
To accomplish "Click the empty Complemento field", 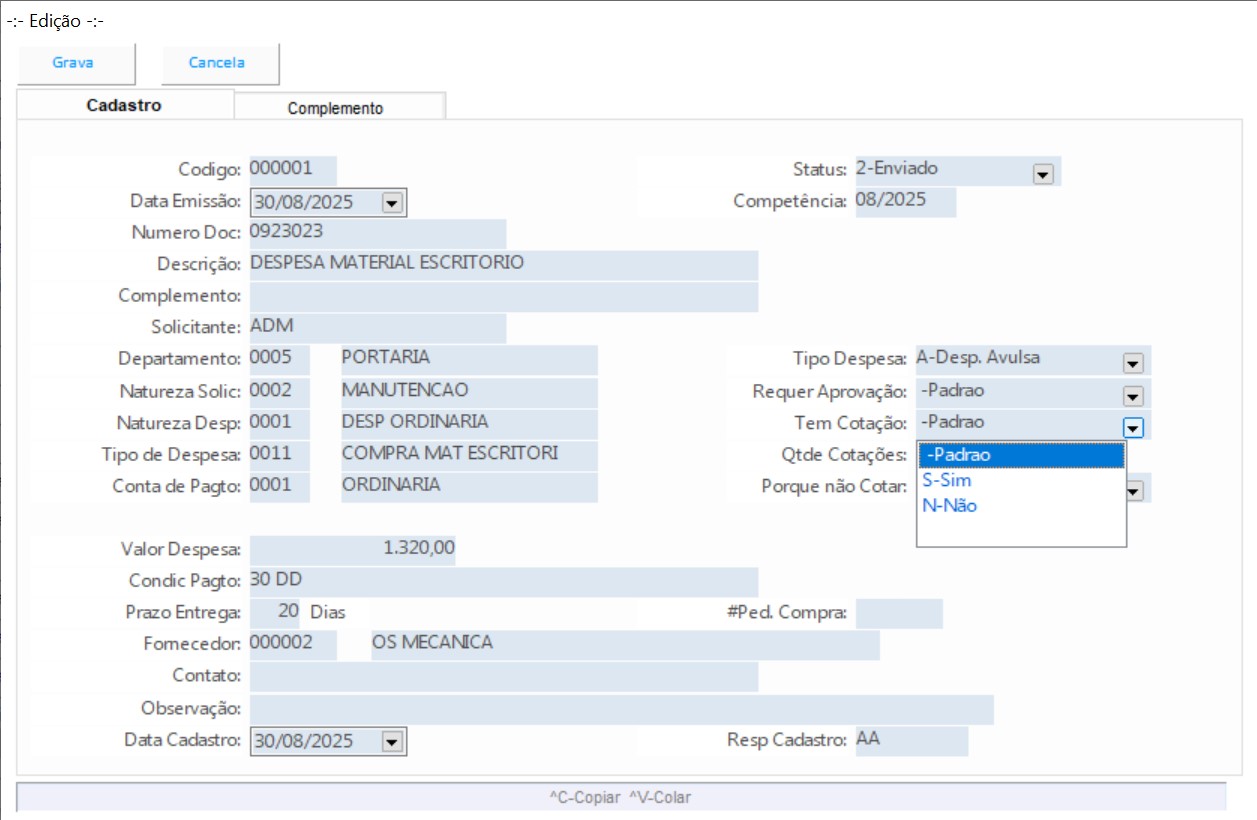I will 502,297.
